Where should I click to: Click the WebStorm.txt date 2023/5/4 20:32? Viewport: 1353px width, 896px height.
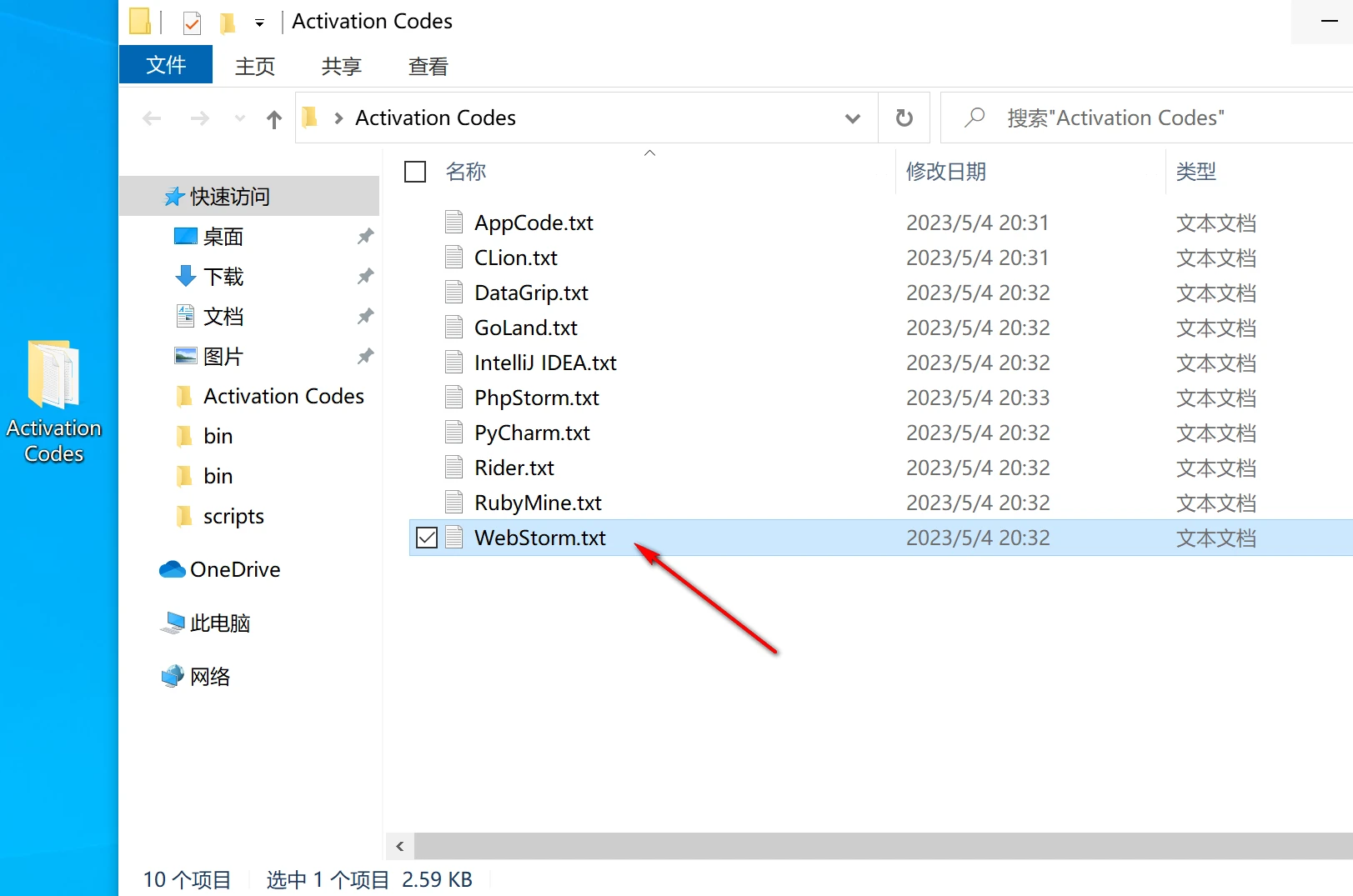click(x=978, y=538)
